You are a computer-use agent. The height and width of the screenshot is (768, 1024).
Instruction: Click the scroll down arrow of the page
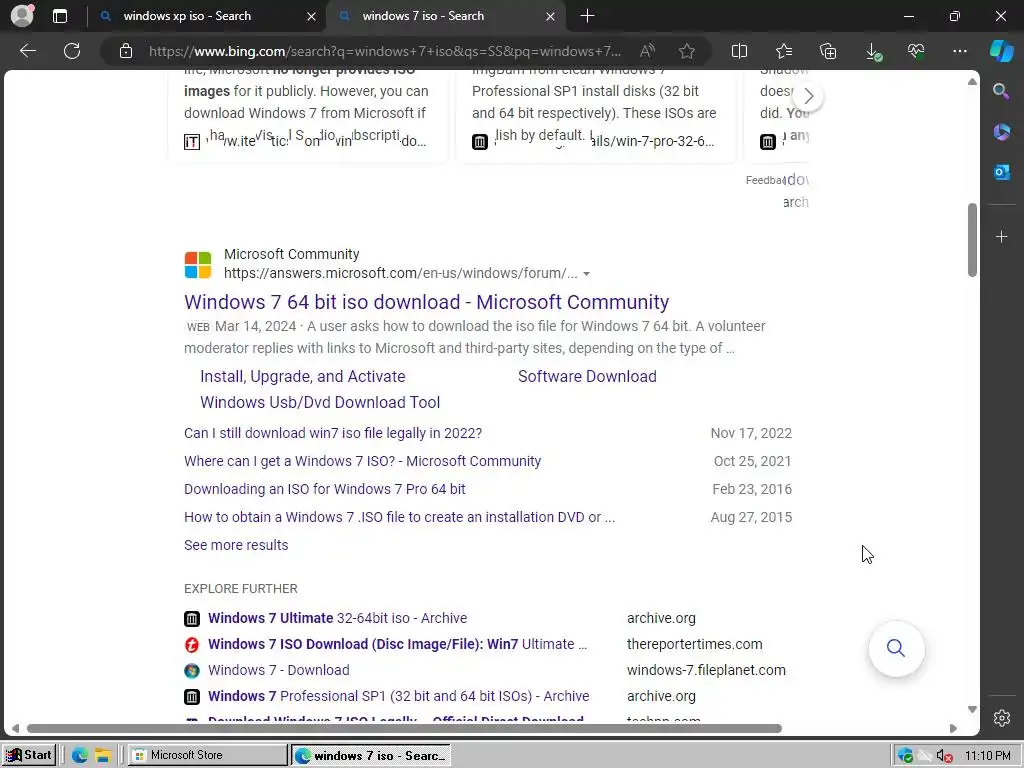[972, 709]
